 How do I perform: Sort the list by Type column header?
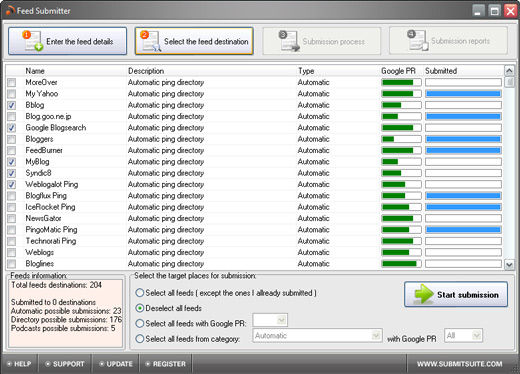click(306, 71)
